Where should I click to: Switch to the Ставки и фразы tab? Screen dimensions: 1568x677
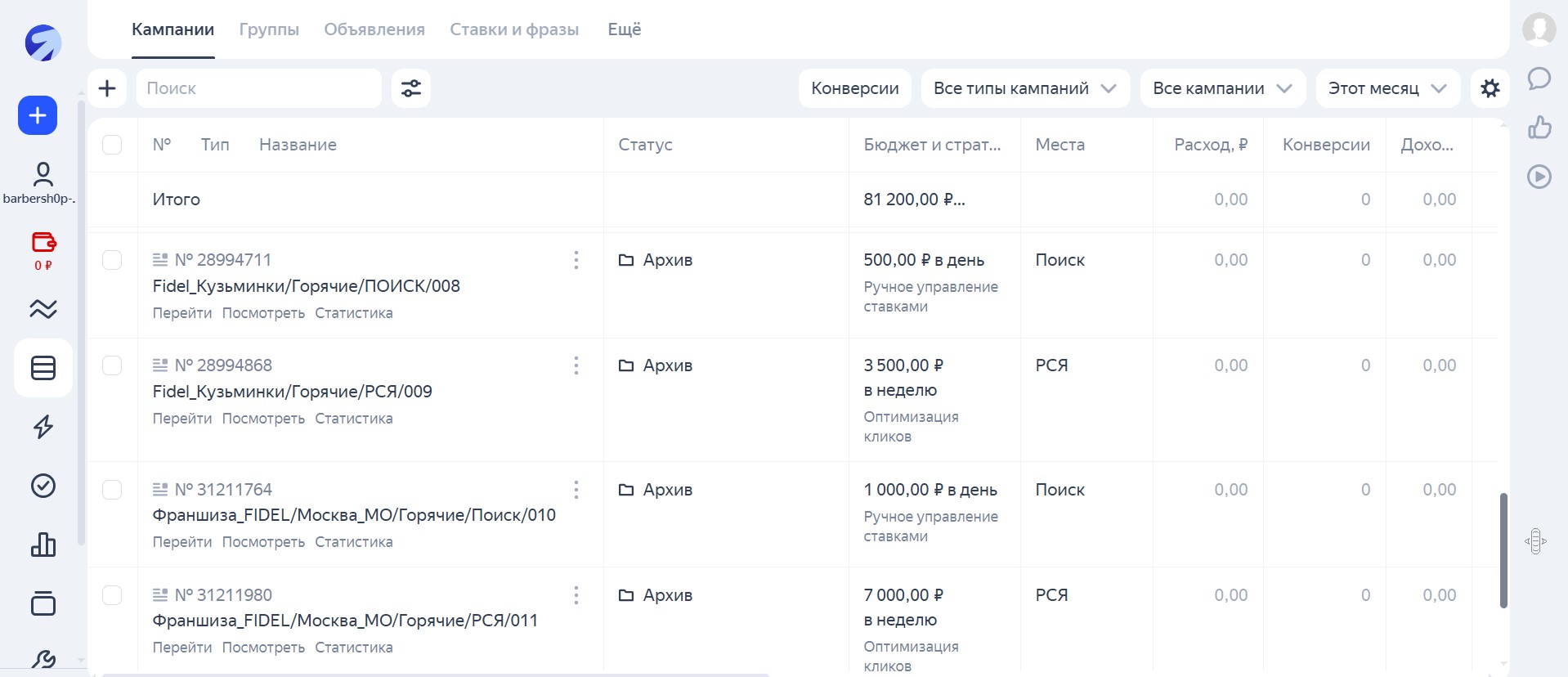[x=514, y=29]
